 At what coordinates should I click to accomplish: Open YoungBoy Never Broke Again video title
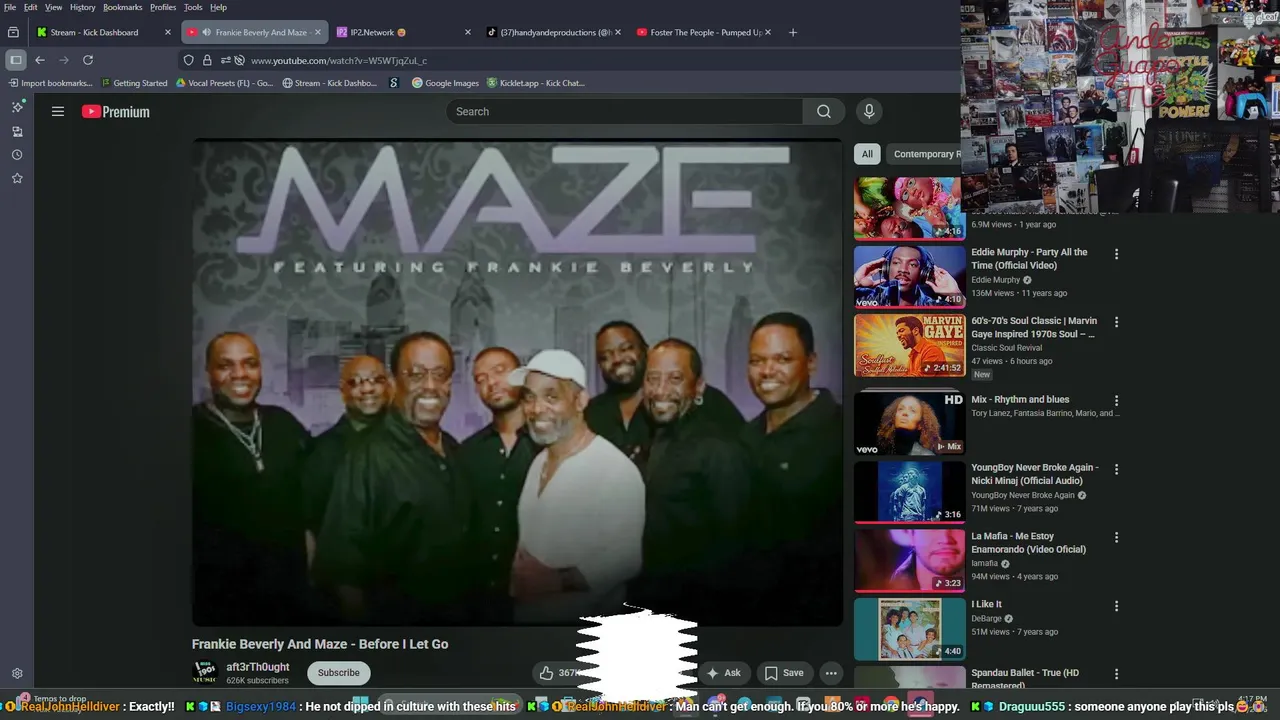tap(1034, 474)
